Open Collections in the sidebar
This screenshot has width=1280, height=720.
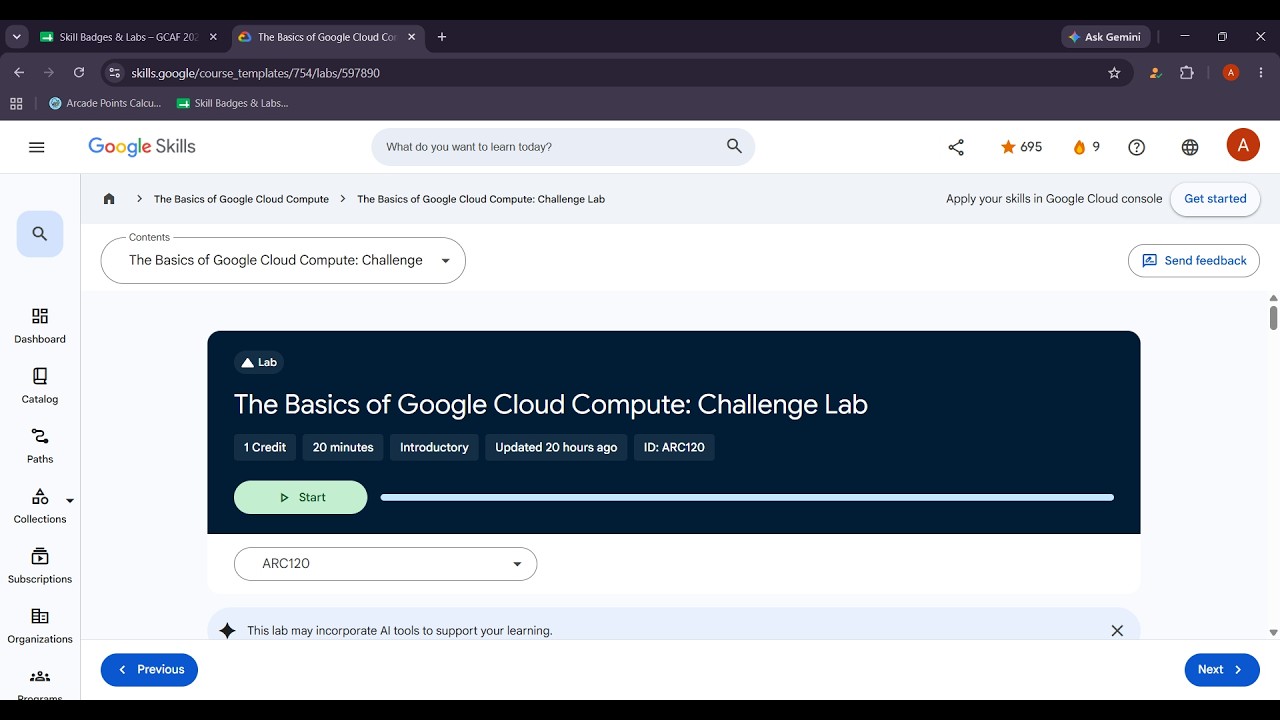pos(40,505)
